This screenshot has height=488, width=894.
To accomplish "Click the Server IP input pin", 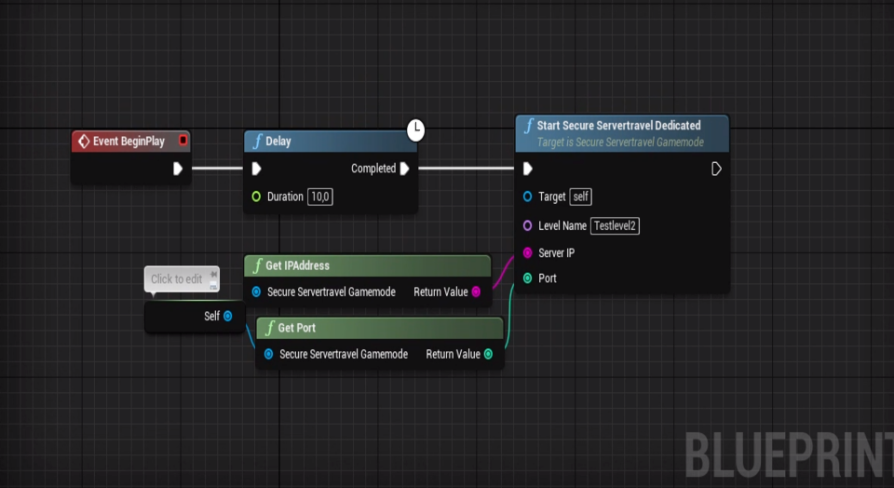I will pos(527,253).
